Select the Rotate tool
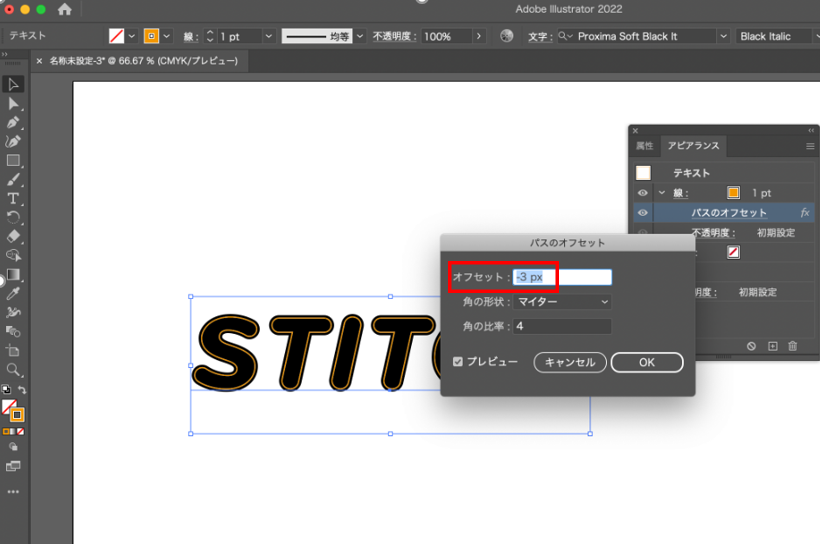 13,217
